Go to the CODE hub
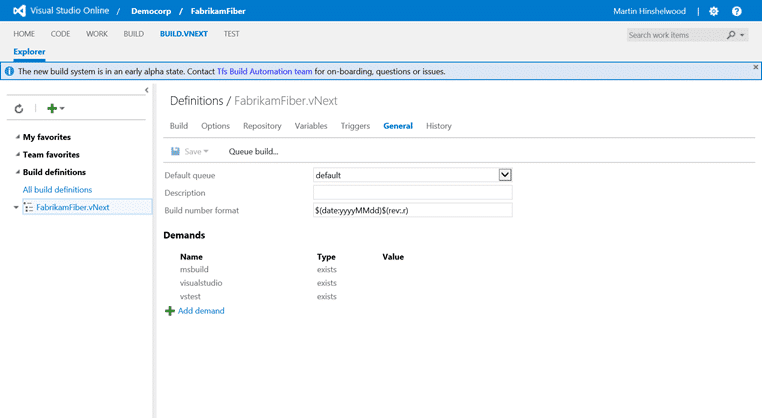Image resolution: width=762 pixels, height=418 pixels. click(60, 34)
